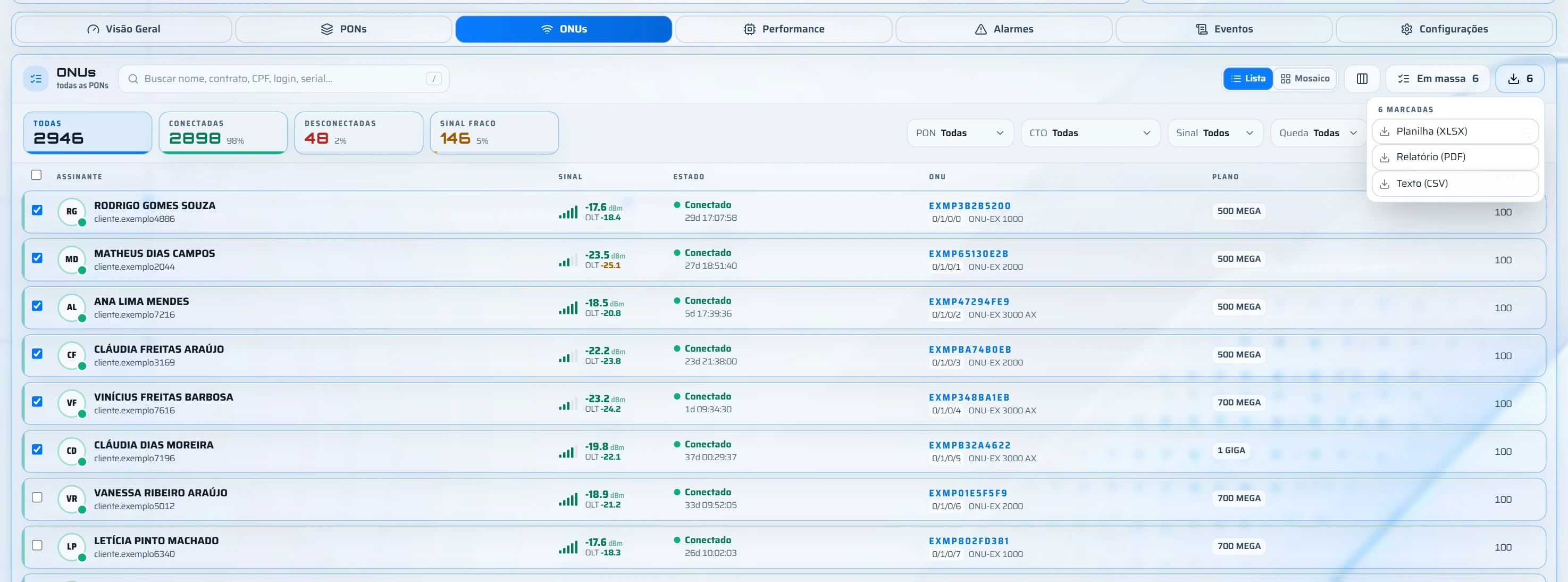The image size is (1568, 582).
Task: Click the slash shortcut badge in search field
Action: (x=433, y=79)
